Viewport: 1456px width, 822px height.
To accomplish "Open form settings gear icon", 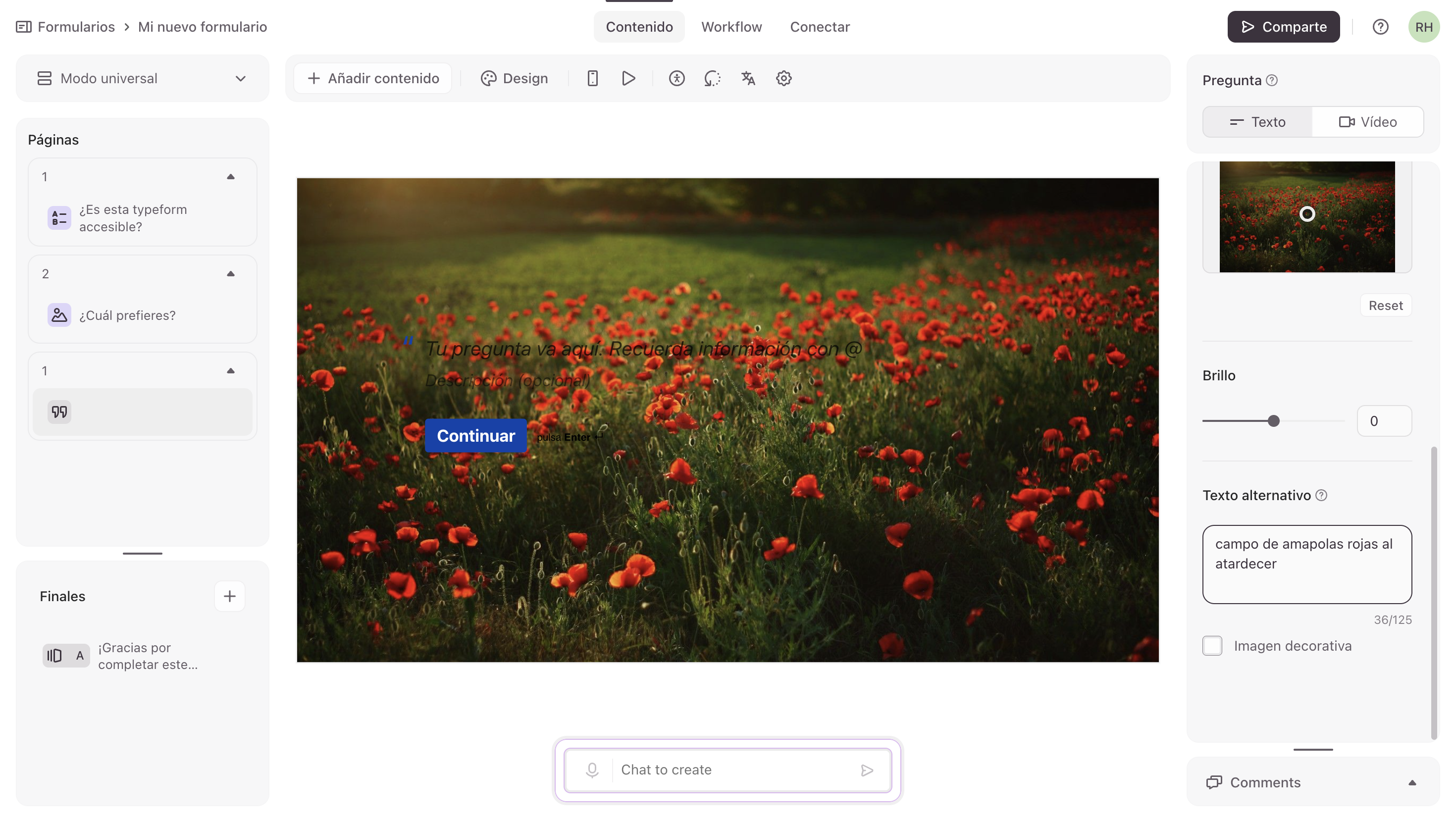I will [783, 78].
